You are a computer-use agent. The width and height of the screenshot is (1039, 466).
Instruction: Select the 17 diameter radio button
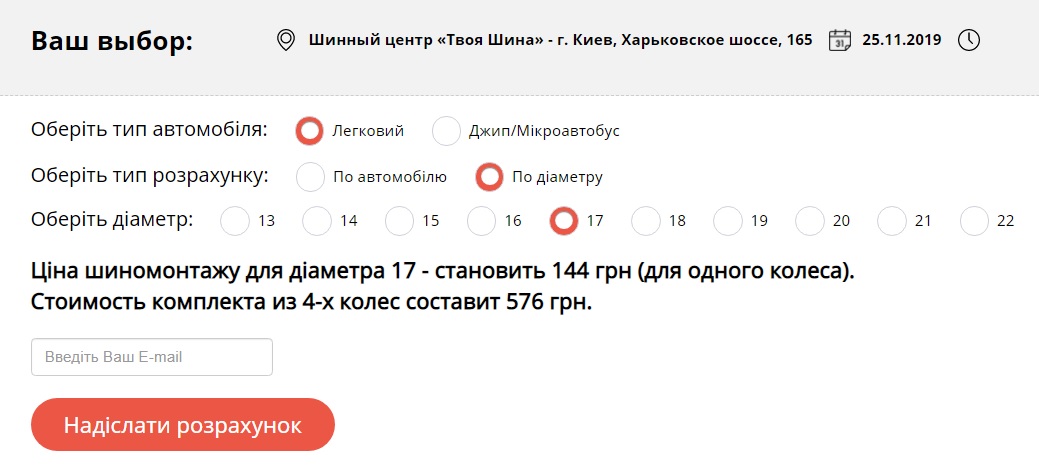tap(565, 221)
